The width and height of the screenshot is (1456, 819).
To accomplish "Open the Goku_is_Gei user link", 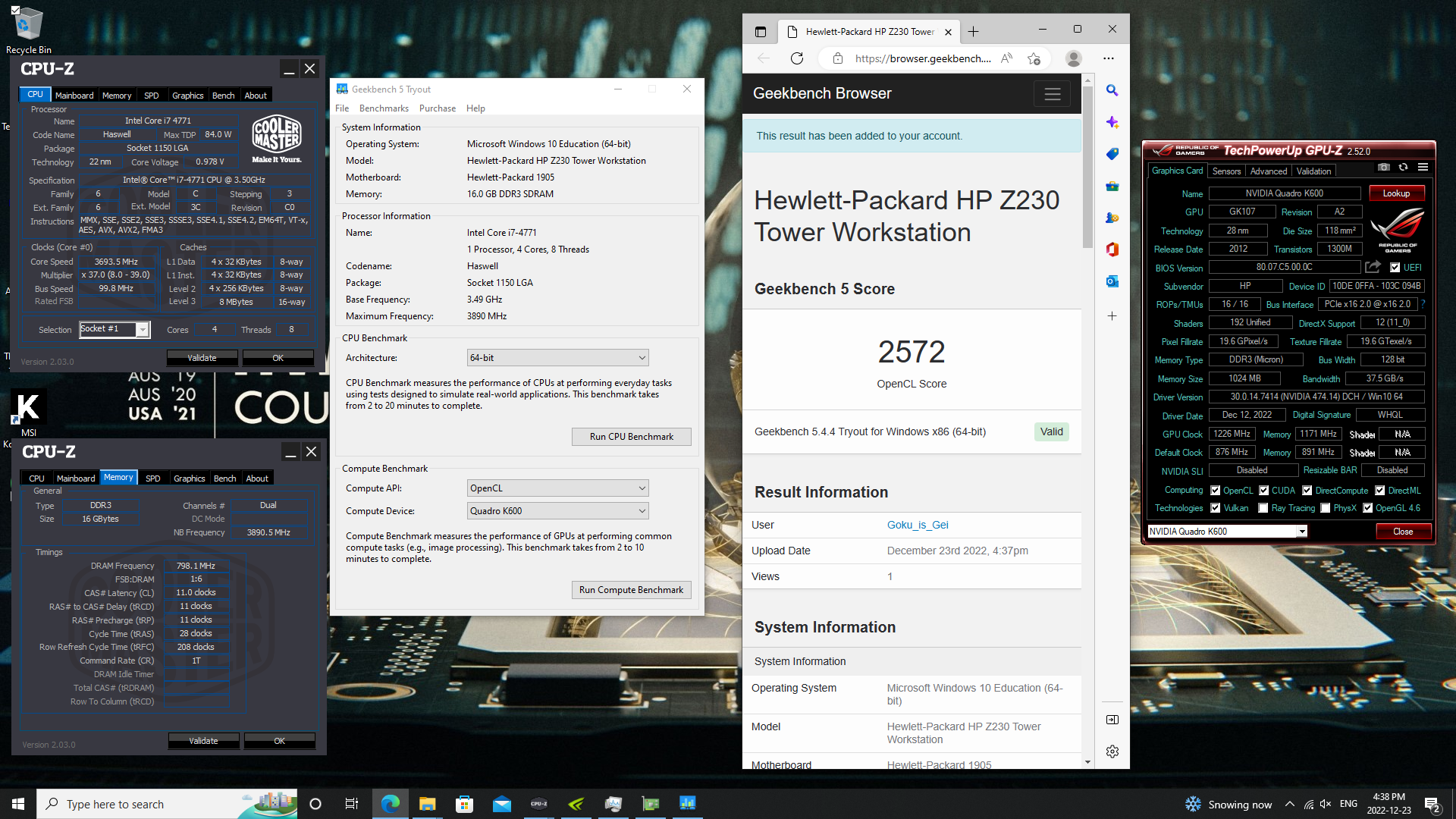I will [918, 525].
